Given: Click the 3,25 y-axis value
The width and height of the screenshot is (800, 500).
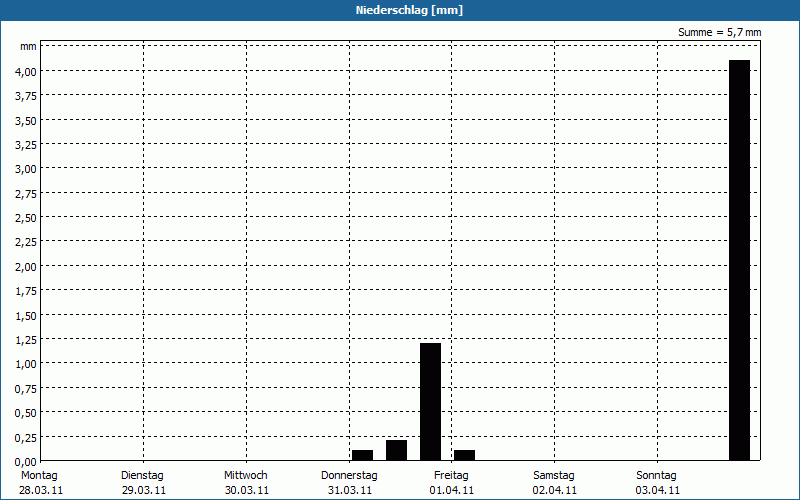Looking at the screenshot, I should tap(26, 145).
